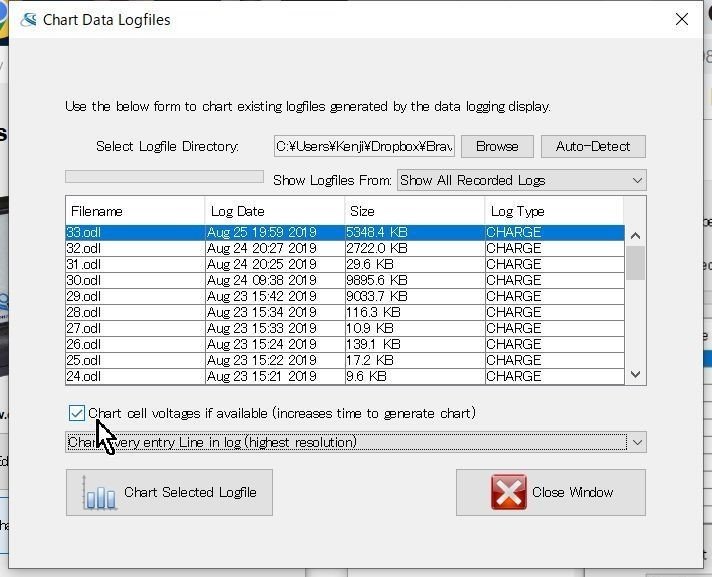This screenshot has height=577, width=712.
Task: Click the size cell 29.6 KB
Action: tap(370, 264)
